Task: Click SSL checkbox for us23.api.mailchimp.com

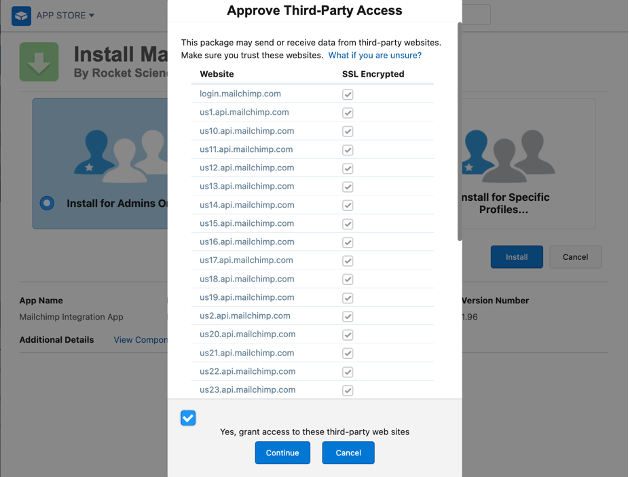Action: [x=347, y=390]
